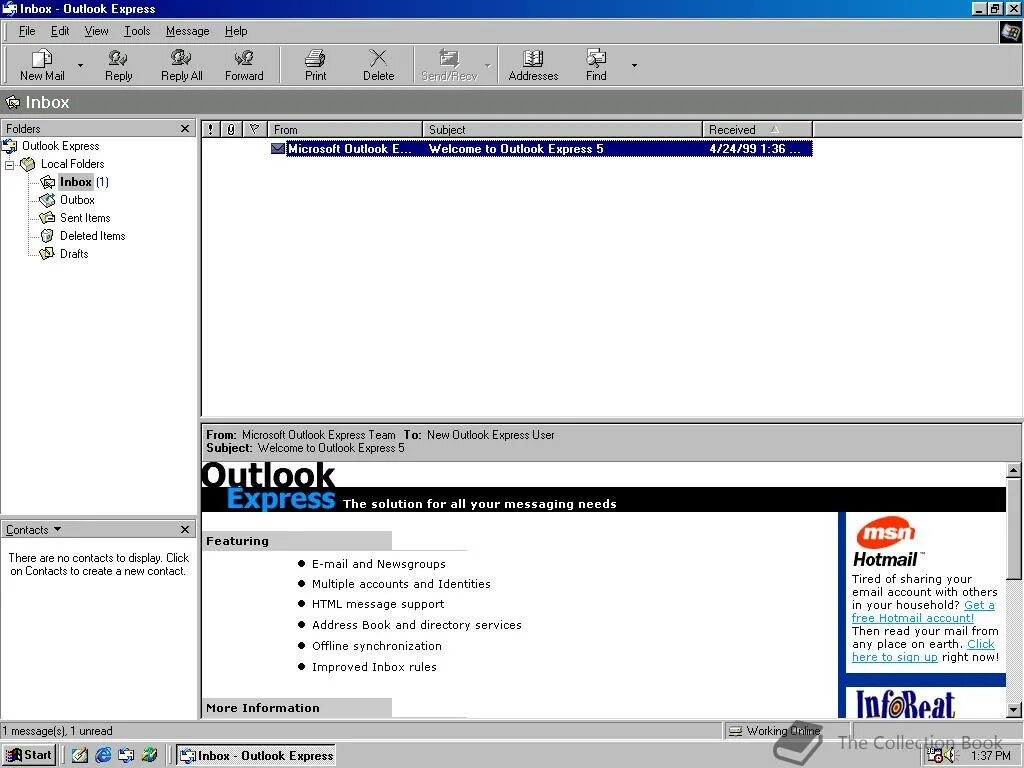Click the system tray clock
Viewport: 1024px width, 768px height.
pos(991,756)
